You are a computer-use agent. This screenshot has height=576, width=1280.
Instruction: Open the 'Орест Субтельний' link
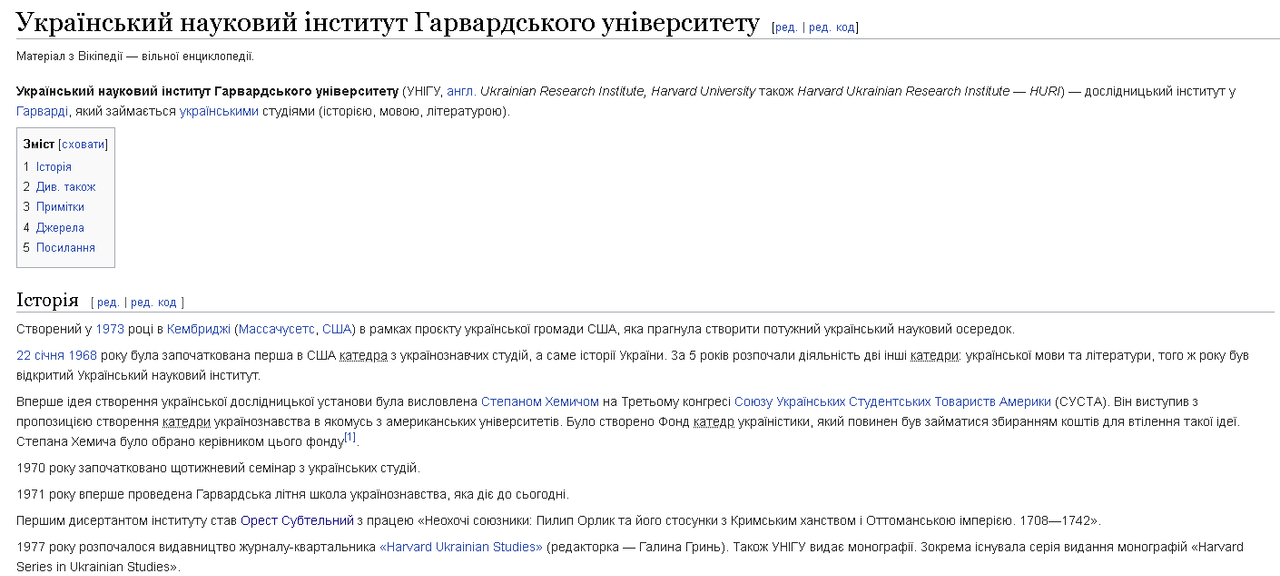(297, 521)
